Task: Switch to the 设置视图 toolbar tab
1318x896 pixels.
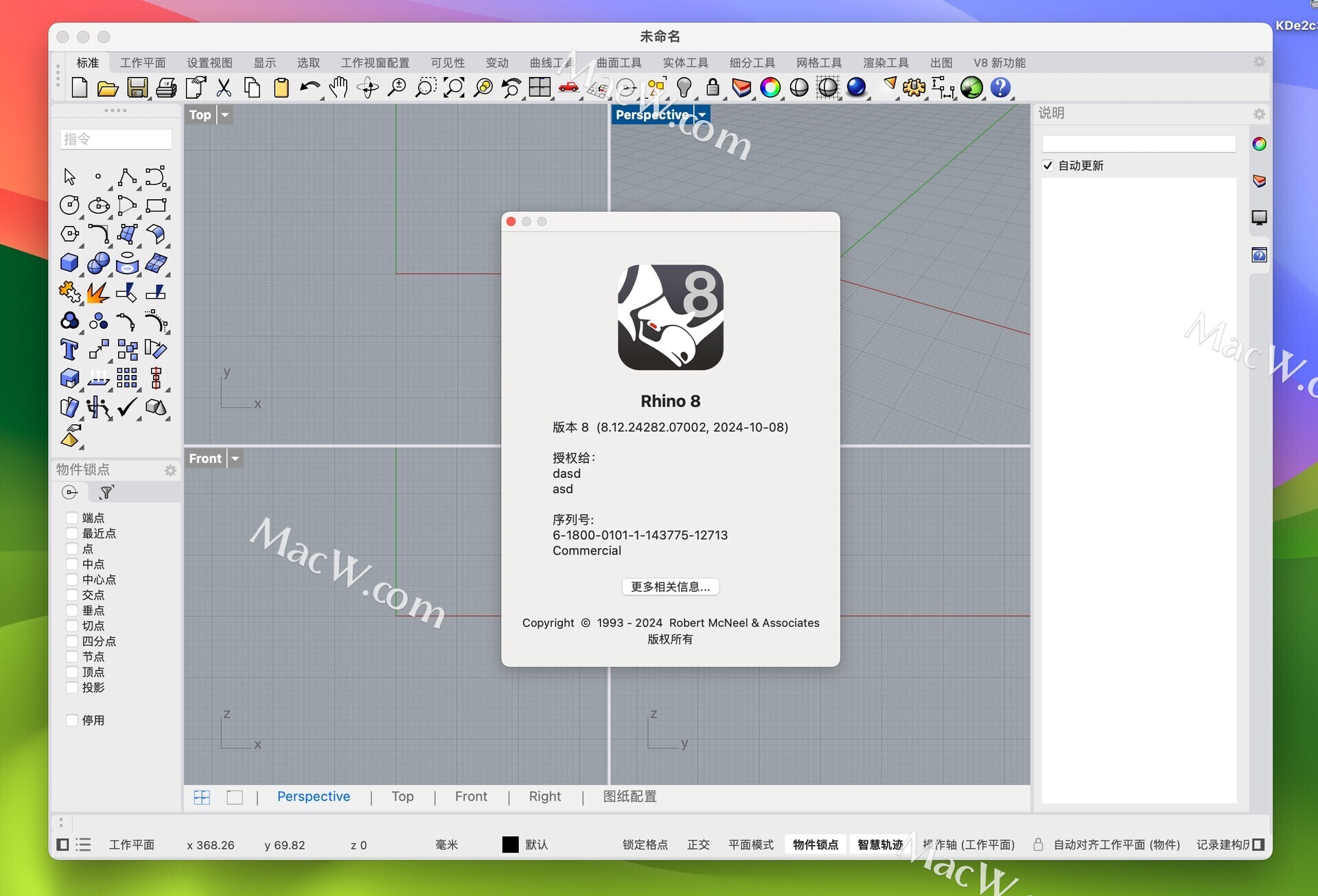Action: [209, 62]
